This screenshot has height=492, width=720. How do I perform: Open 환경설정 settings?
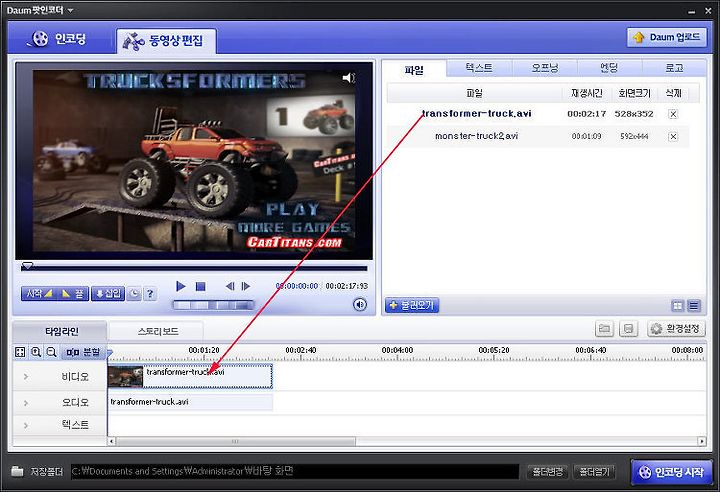[x=676, y=328]
